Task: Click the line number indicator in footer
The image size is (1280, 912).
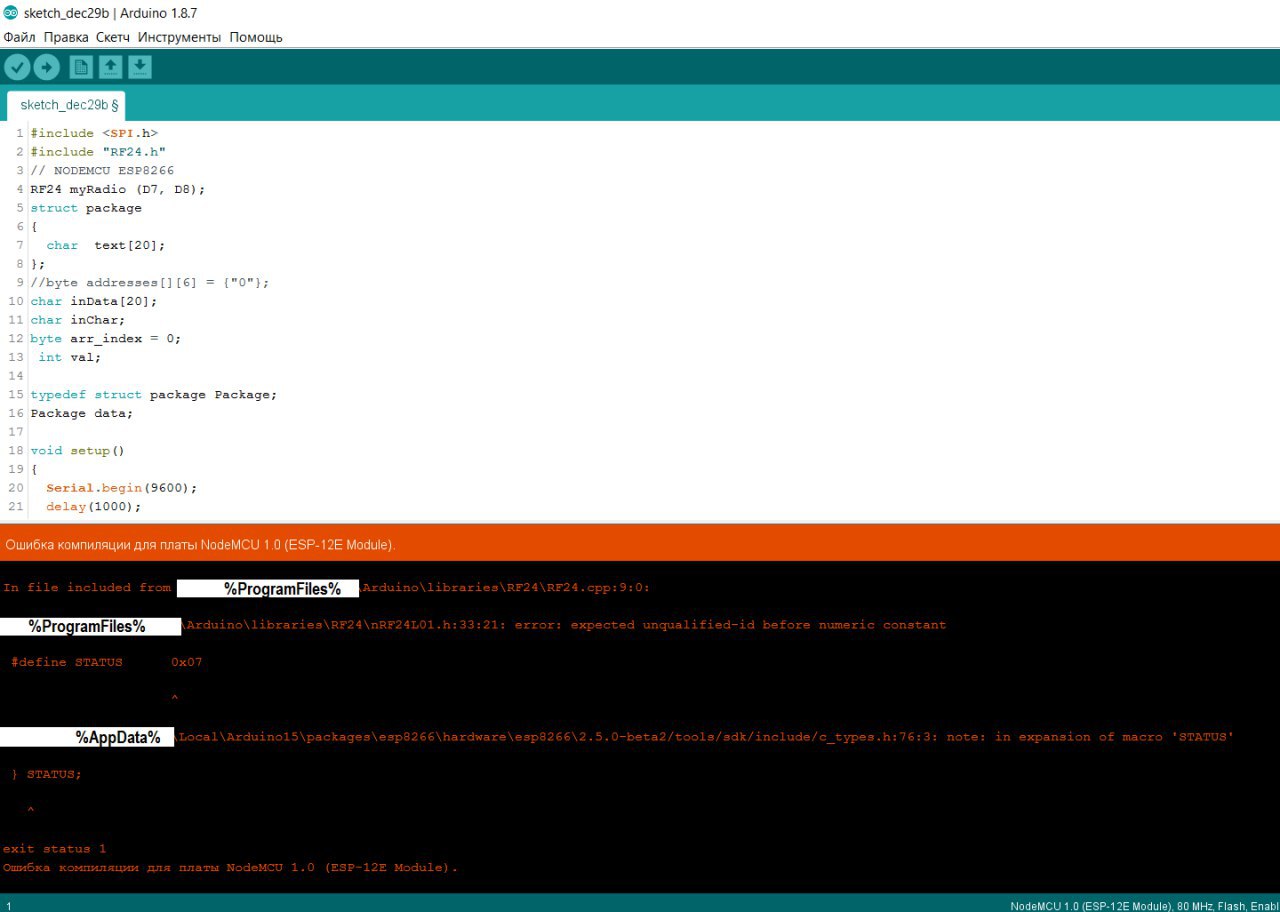Action: pos(9,906)
